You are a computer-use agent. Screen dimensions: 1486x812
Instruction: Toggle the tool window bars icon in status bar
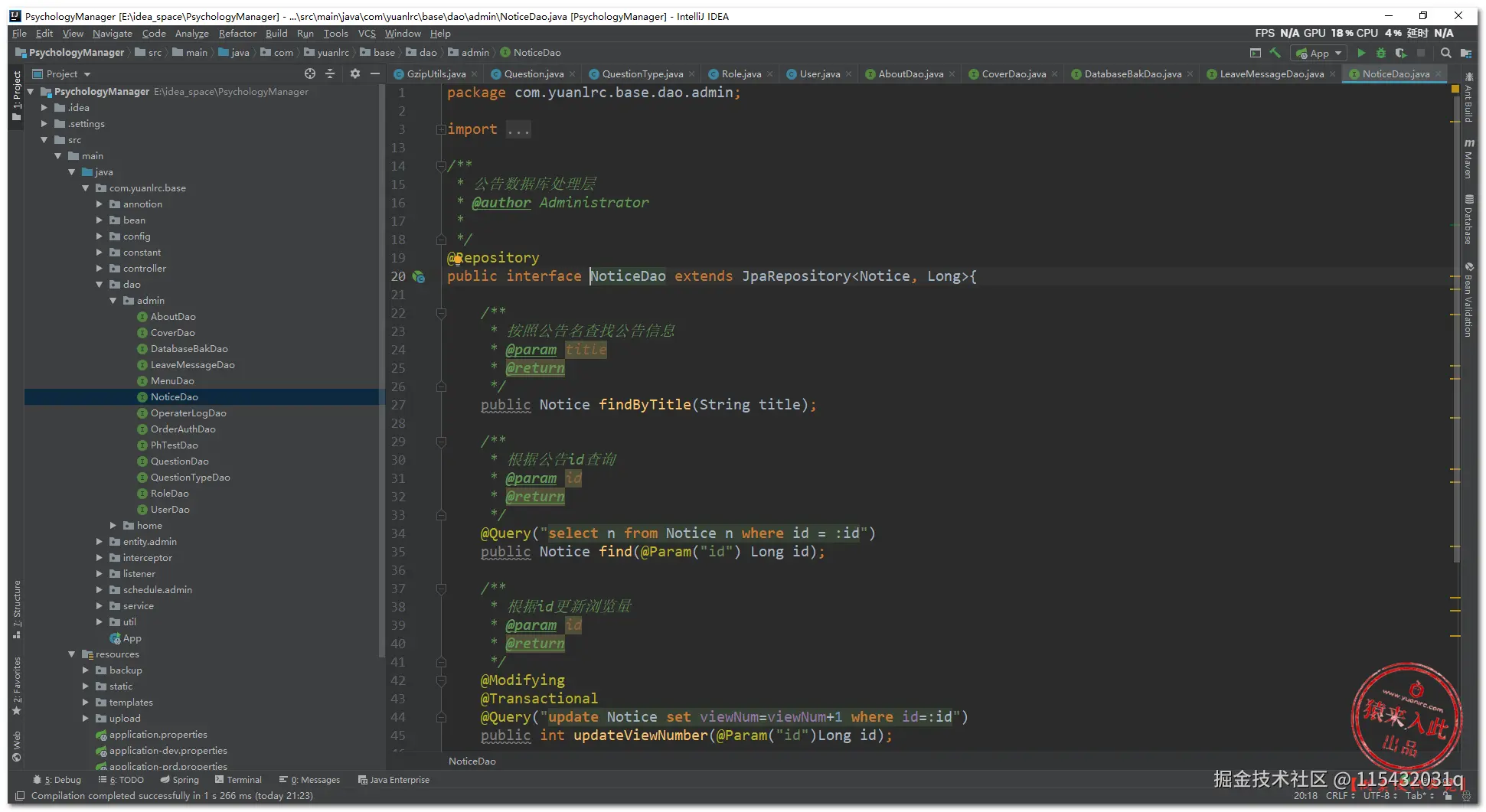[20, 796]
